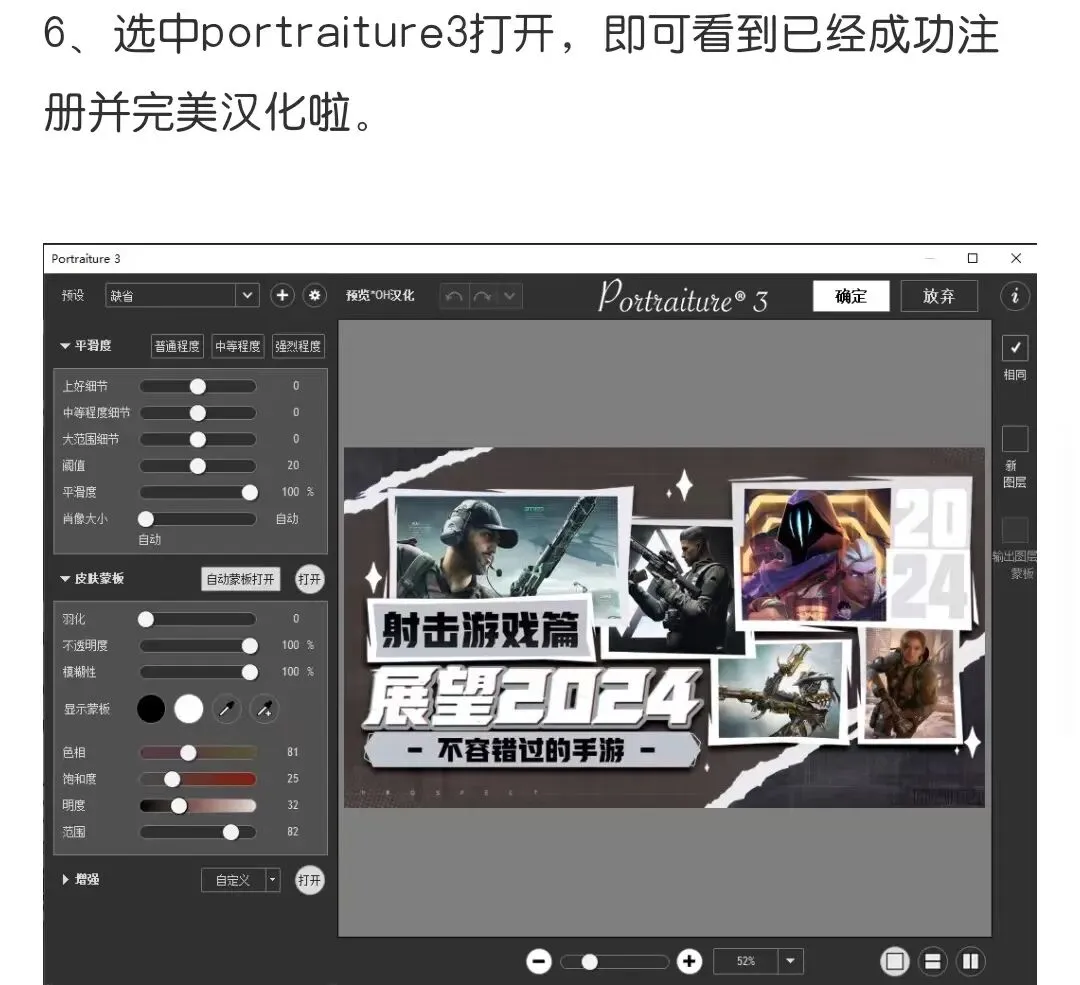Click the preview image in the canvas
1080x985 pixels.
[664, 628]
